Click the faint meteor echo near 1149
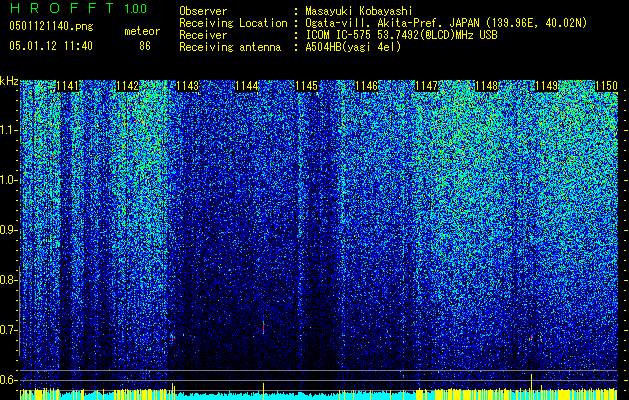 (532, 338)
